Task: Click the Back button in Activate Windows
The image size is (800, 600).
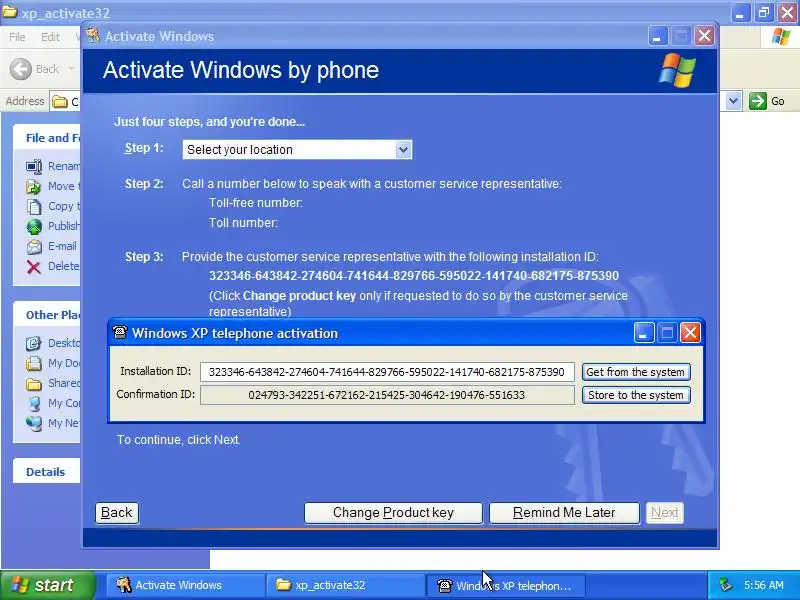Action: pos(117,512)
